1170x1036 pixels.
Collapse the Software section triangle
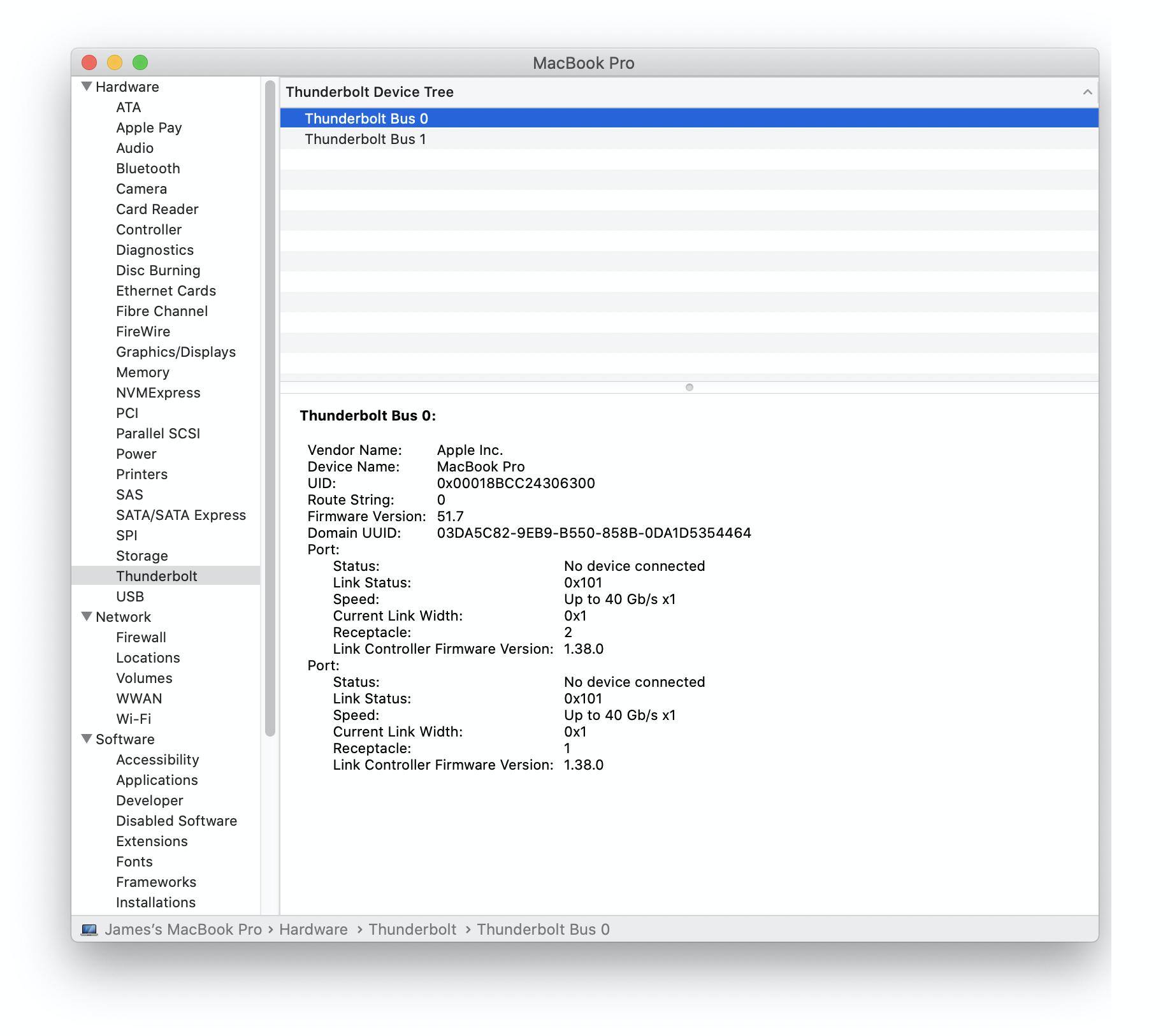point(87,739)
